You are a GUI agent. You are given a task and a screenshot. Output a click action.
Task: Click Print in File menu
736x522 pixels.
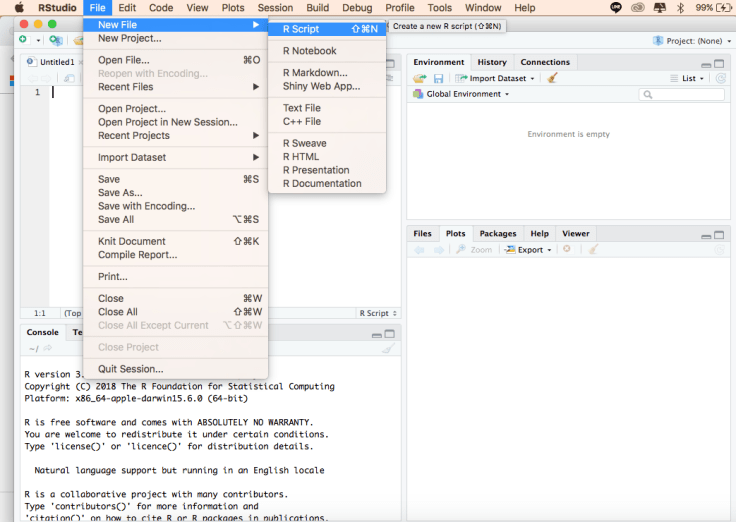[176, 276]
